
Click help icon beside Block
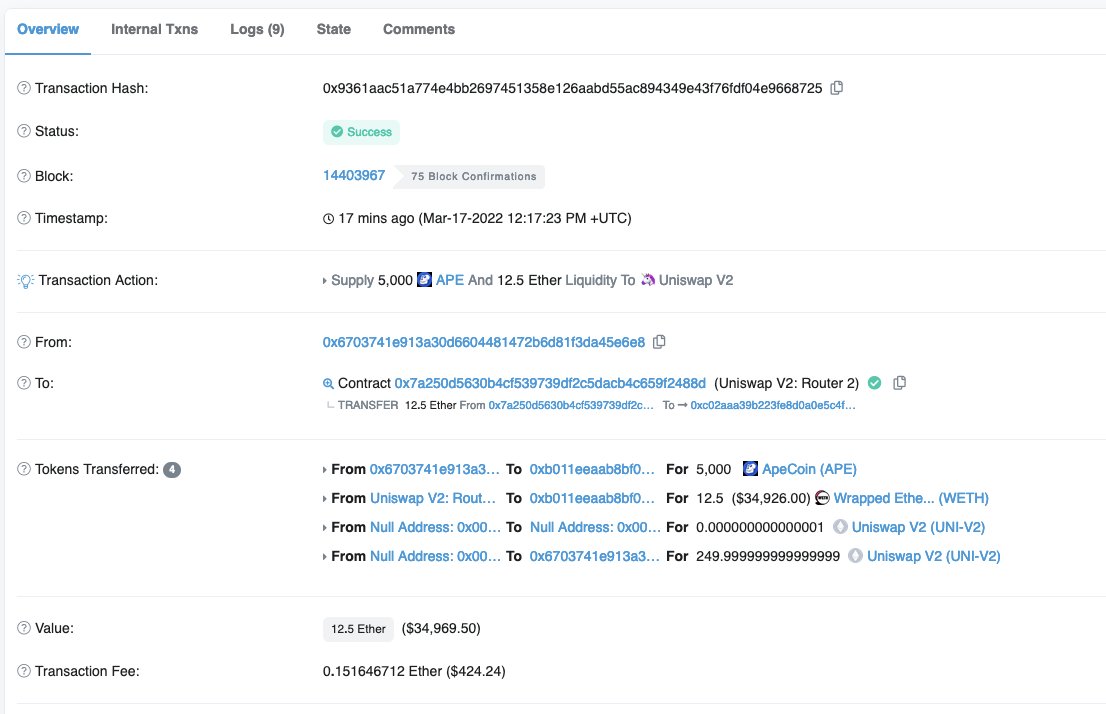pos(24,176)
